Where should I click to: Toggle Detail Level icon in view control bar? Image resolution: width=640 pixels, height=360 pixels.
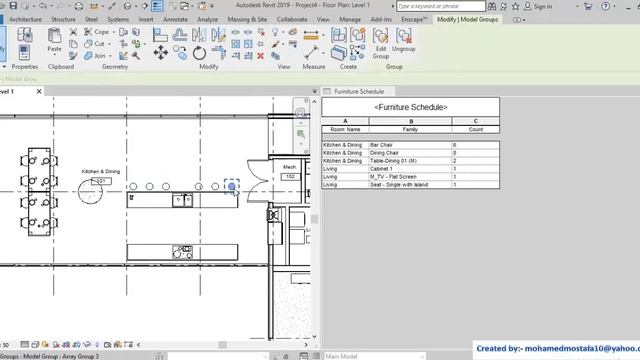click(24, 345)
